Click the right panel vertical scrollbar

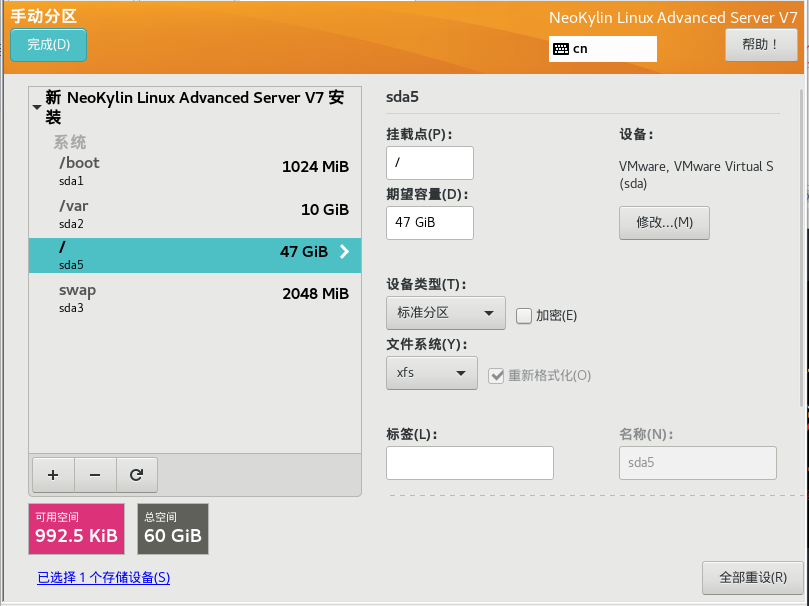point(801,248)
